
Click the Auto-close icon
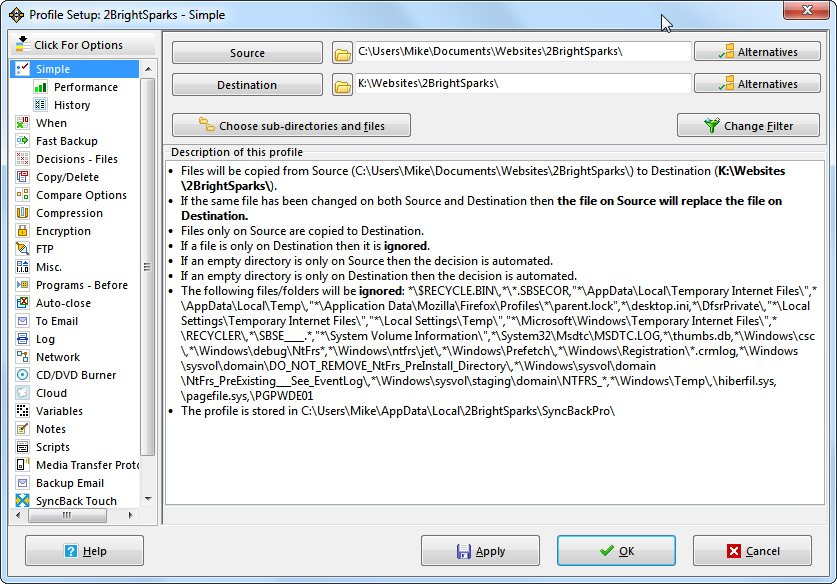[22, 303]
